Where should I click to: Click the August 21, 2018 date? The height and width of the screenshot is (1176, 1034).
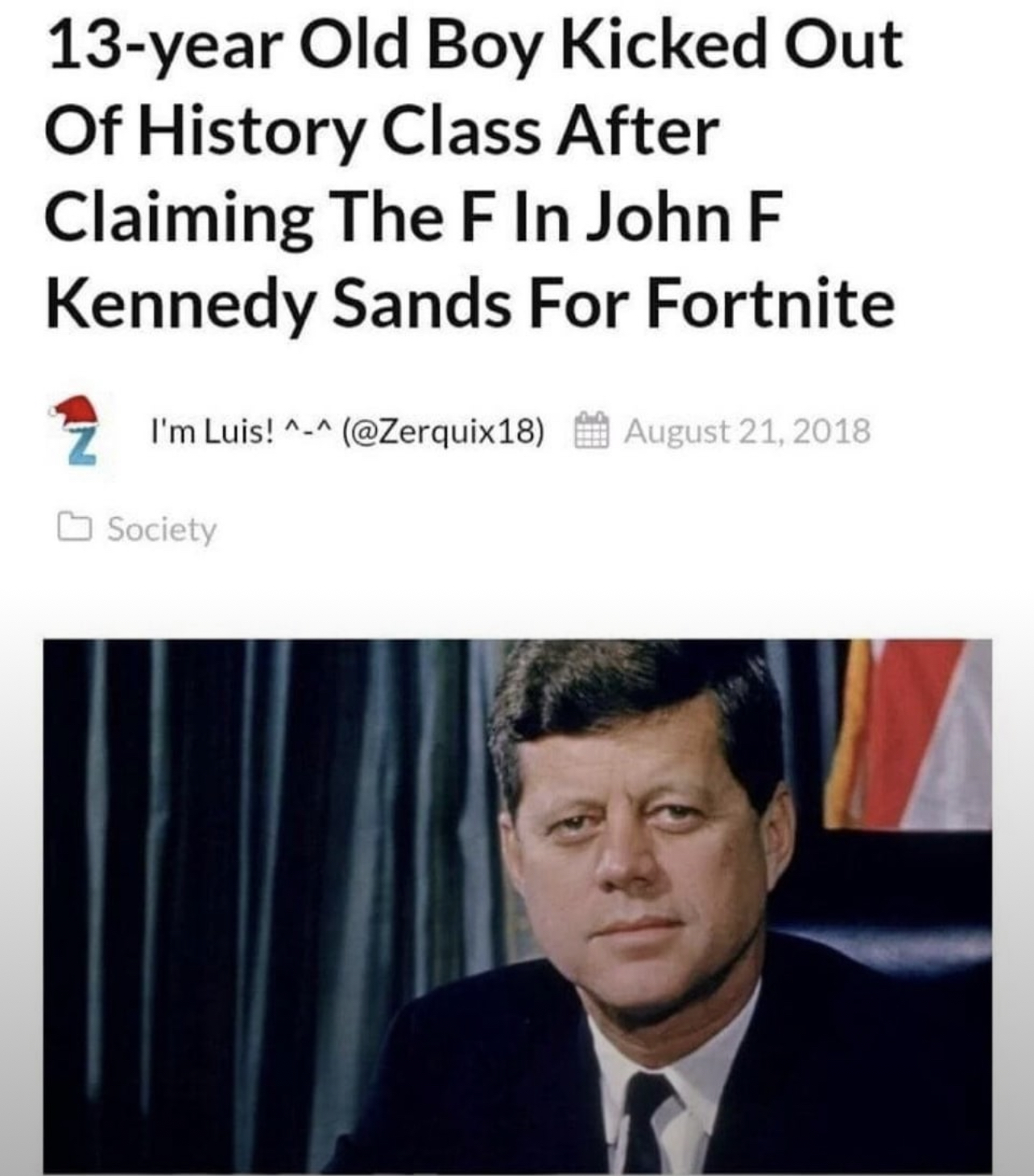748,432
